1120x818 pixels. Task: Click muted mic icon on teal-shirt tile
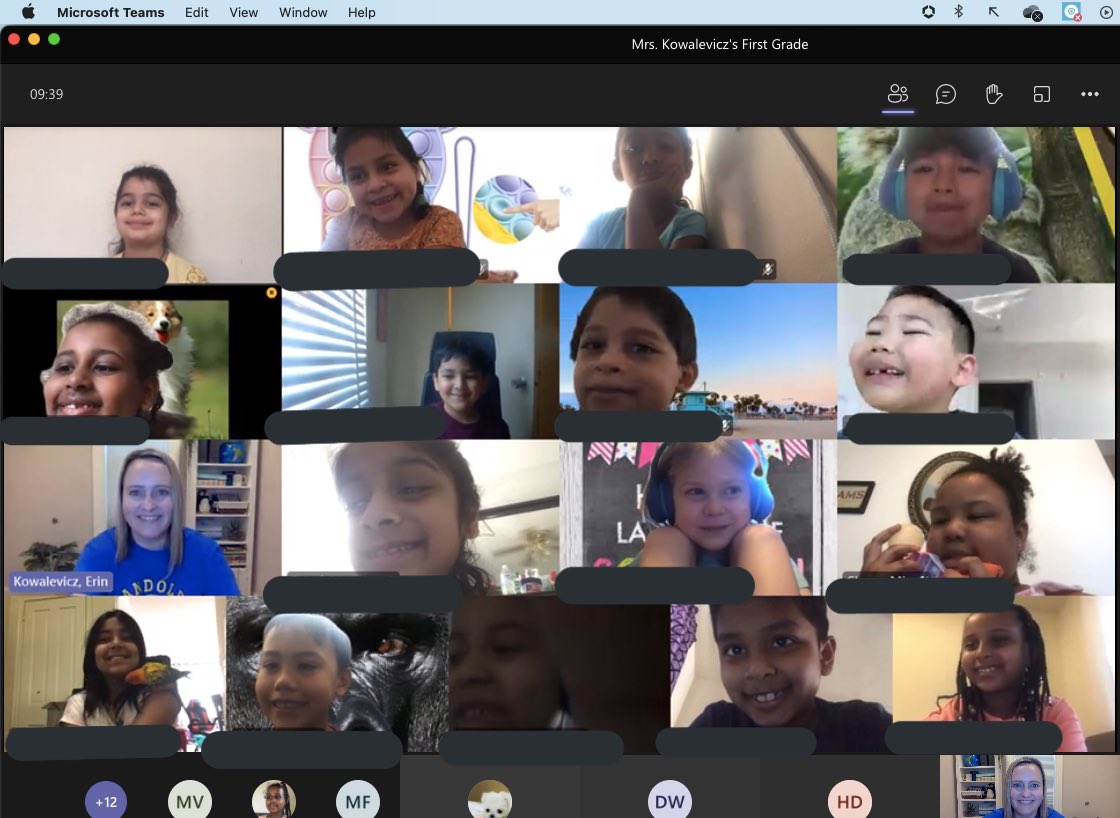pos(767,269)
